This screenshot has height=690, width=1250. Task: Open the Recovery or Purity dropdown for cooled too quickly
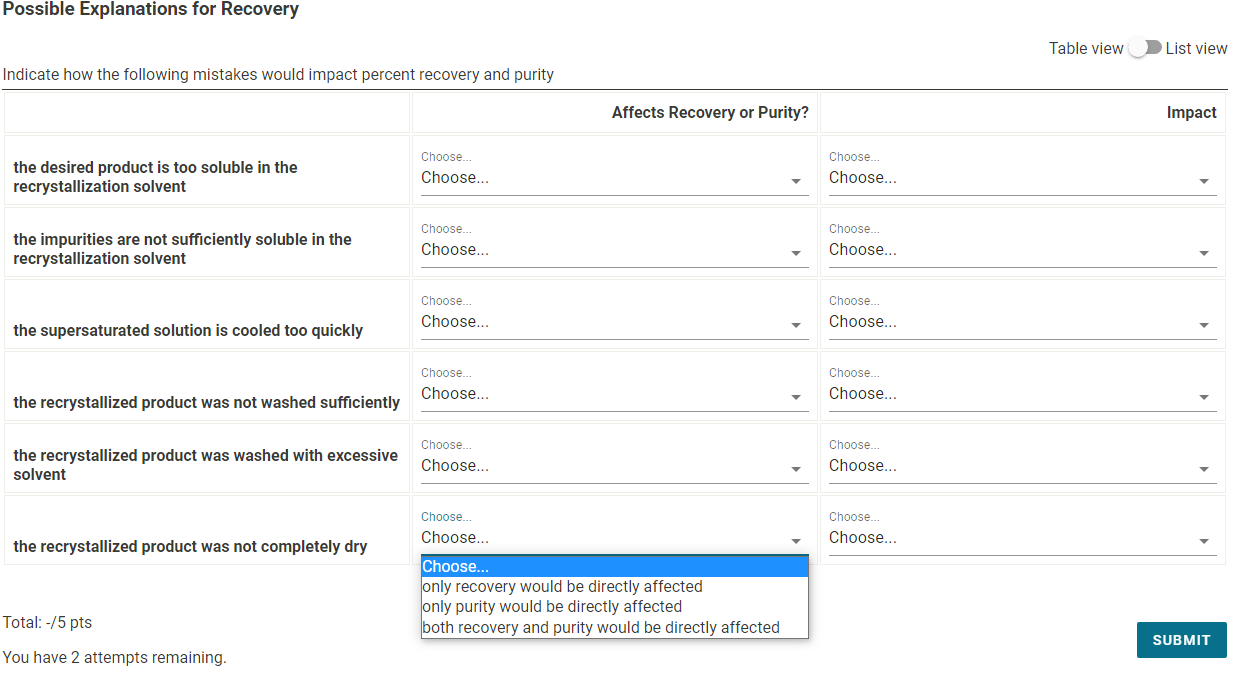click(614, 321)
